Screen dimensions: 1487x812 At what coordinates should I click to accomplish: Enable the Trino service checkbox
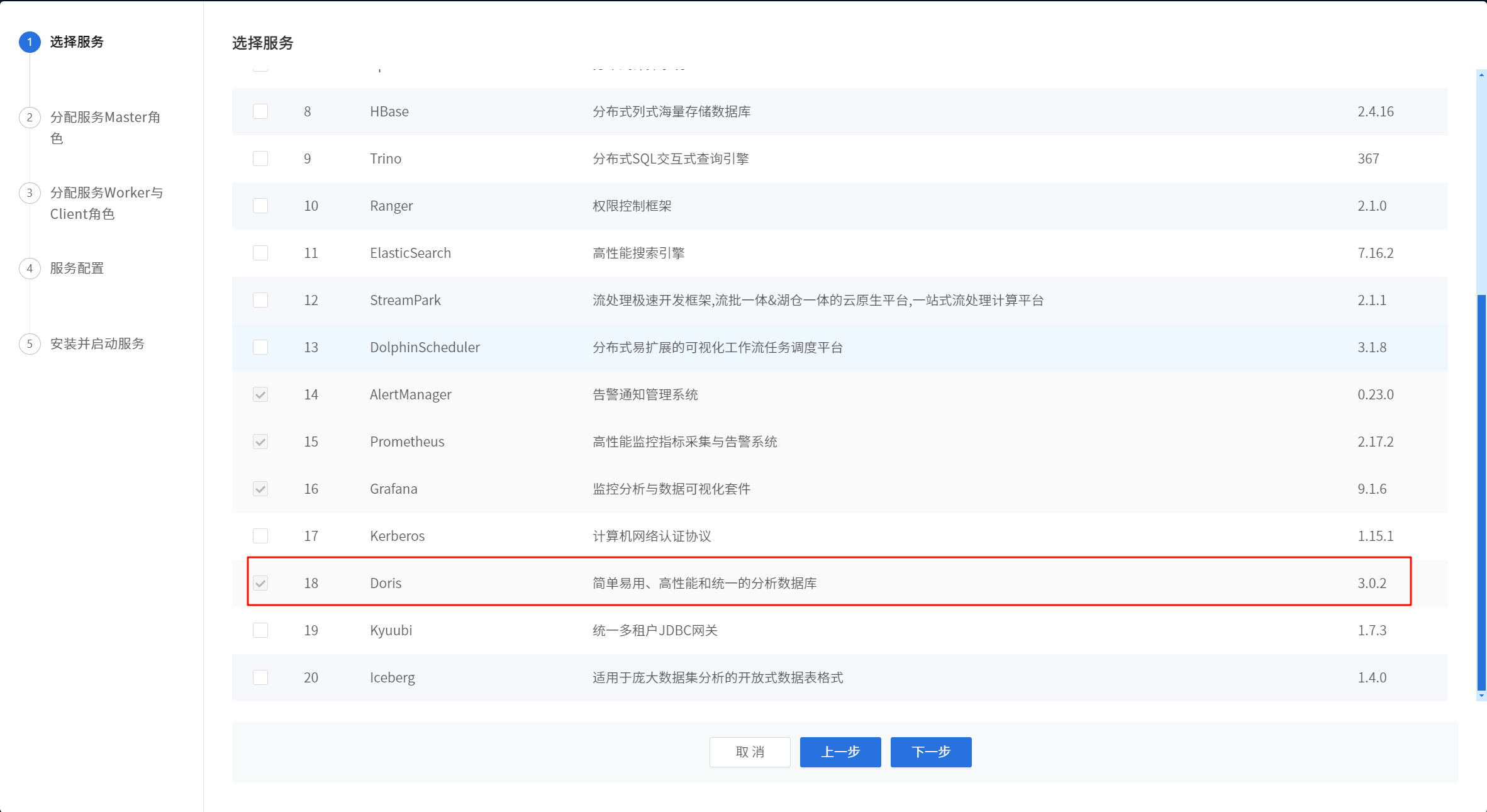260,159
